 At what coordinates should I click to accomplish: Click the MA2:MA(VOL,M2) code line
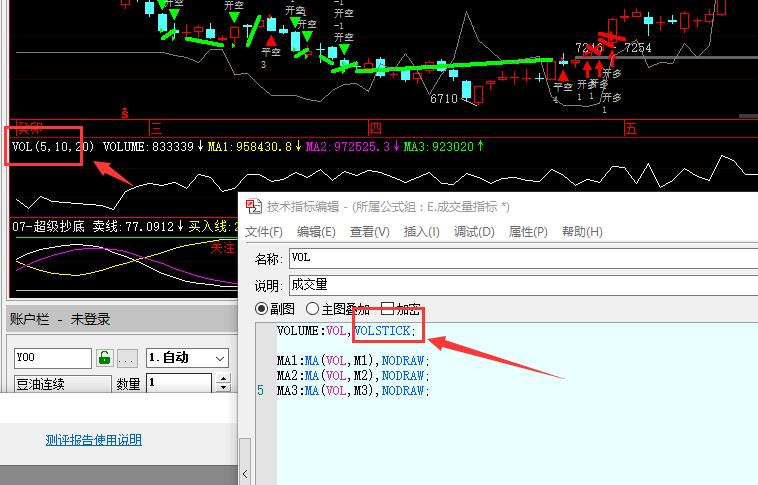click(353, 376)
